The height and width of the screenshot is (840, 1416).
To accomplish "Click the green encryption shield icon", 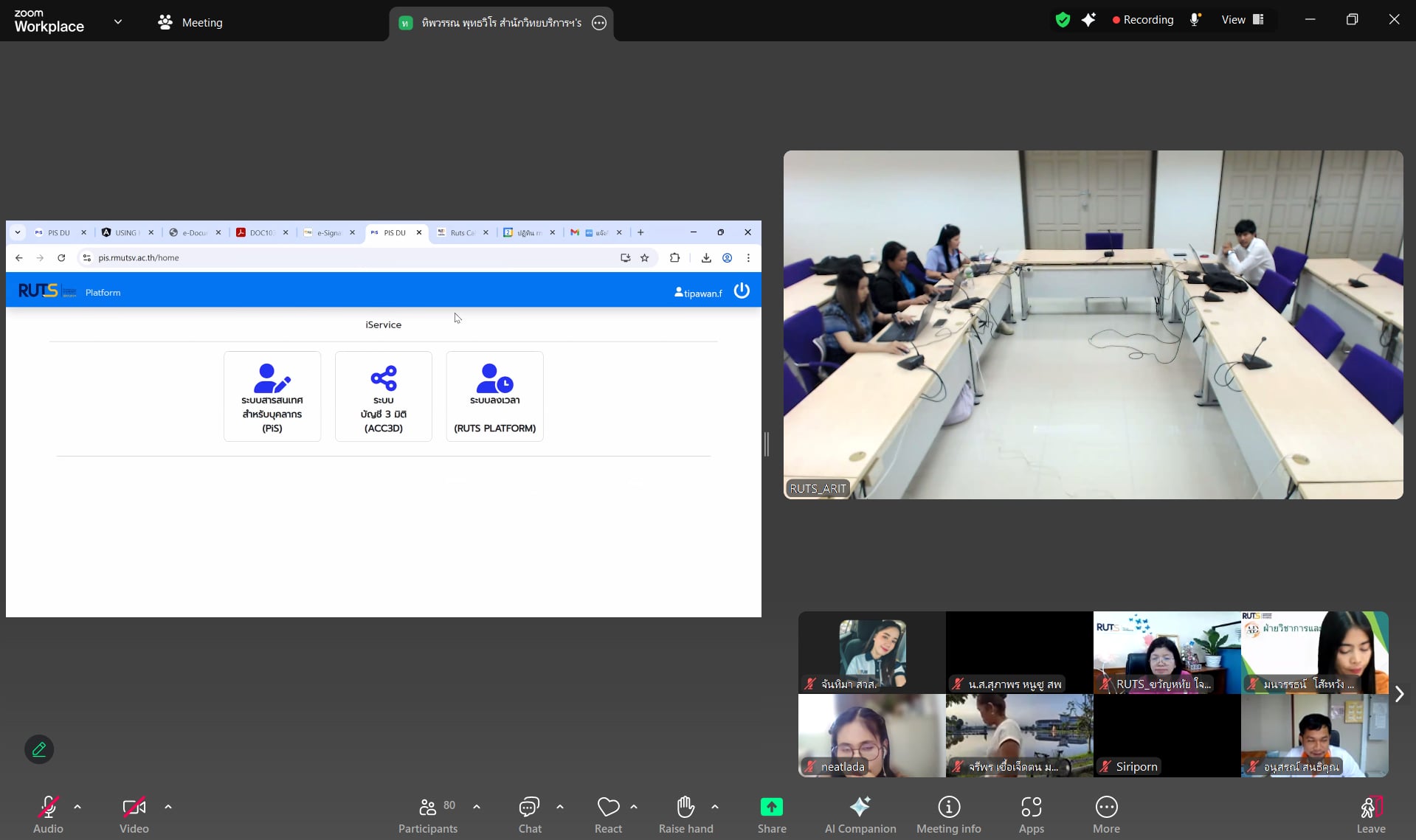I will click(1062, 20).
